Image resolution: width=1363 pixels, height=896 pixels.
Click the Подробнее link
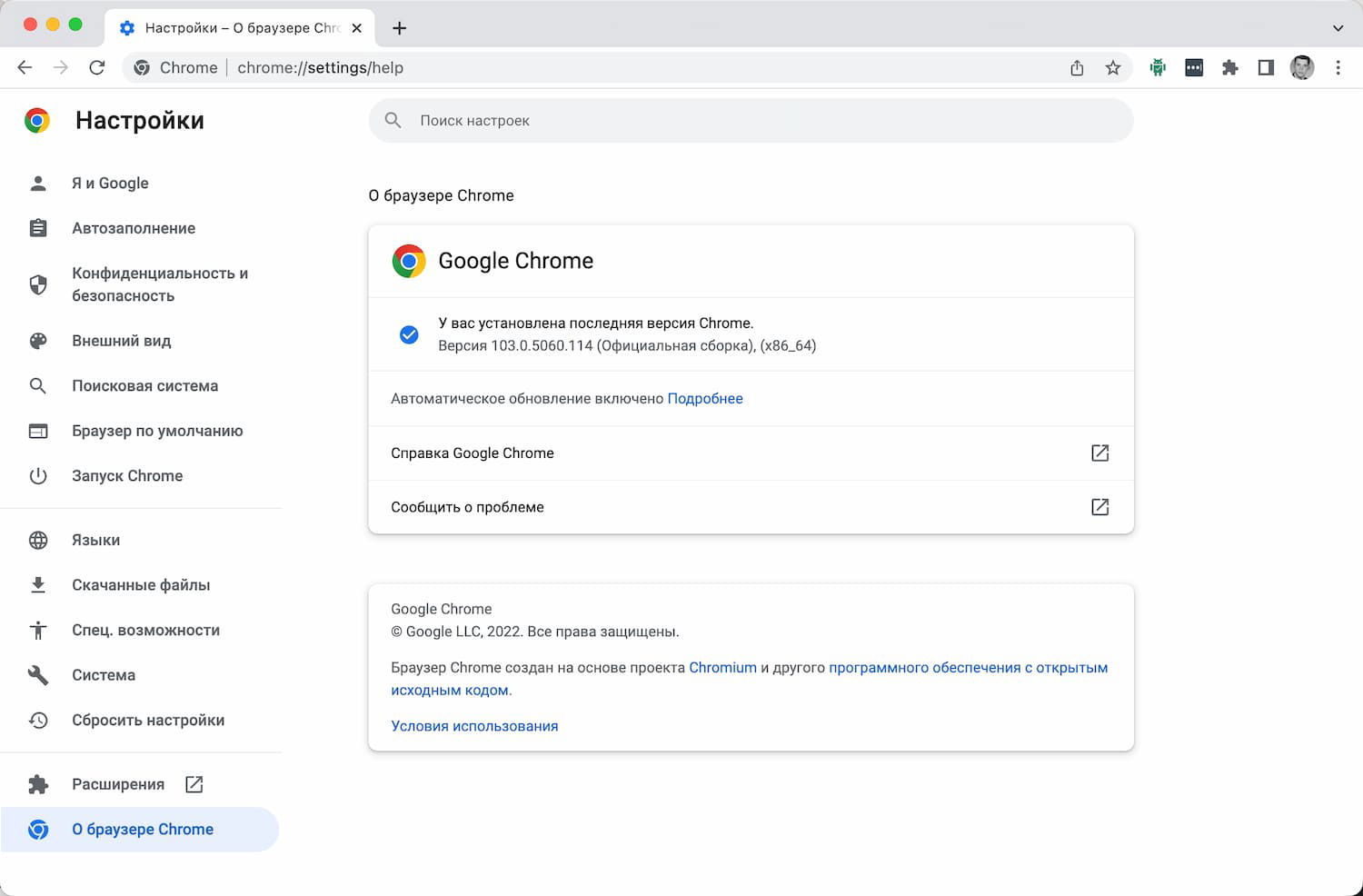[705, 399]
